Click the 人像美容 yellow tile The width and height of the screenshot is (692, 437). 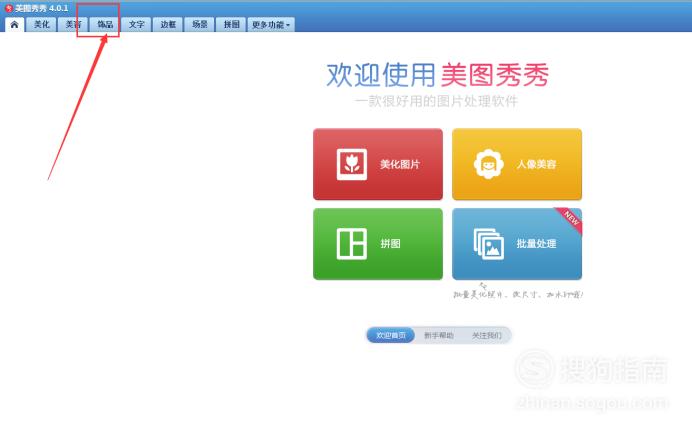[517, 164]
